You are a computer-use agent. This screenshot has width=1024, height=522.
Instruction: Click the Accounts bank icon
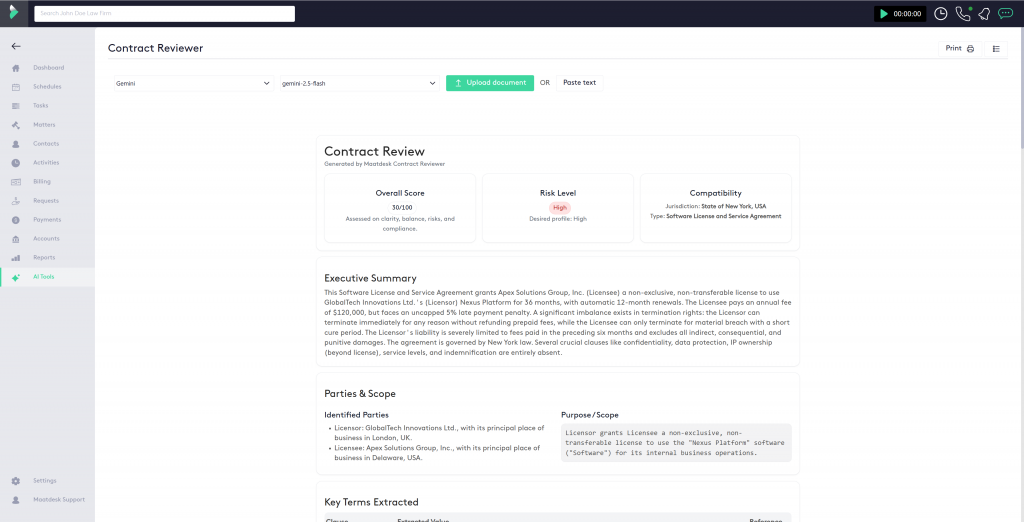[16, 238]
